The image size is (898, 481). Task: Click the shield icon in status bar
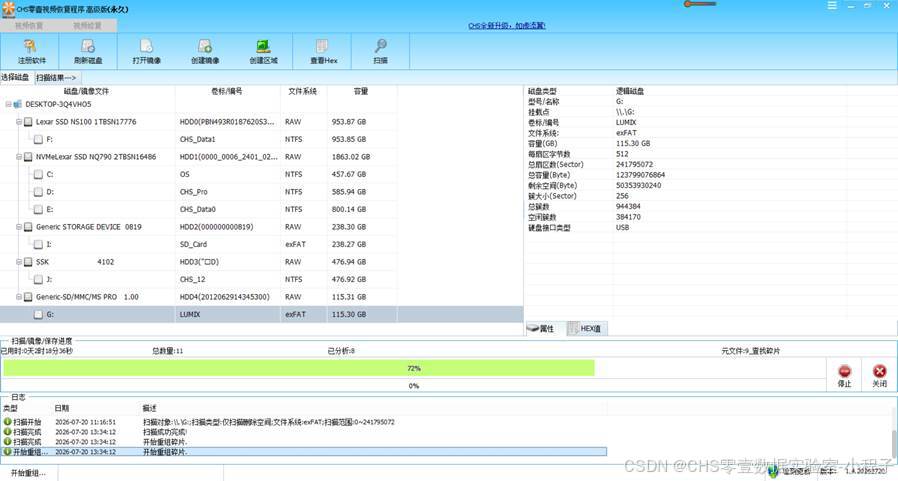click(774, 471)
